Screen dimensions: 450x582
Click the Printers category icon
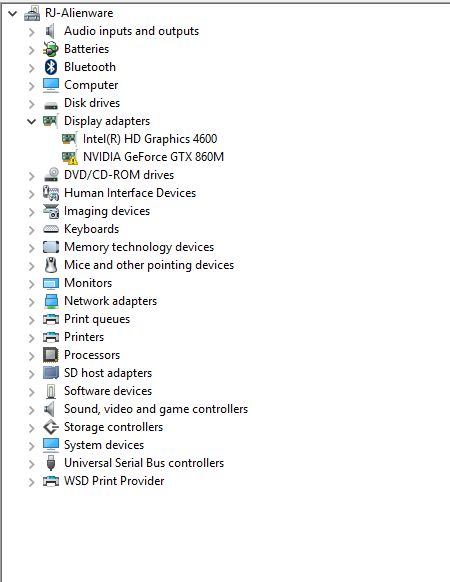click(51, 337)
